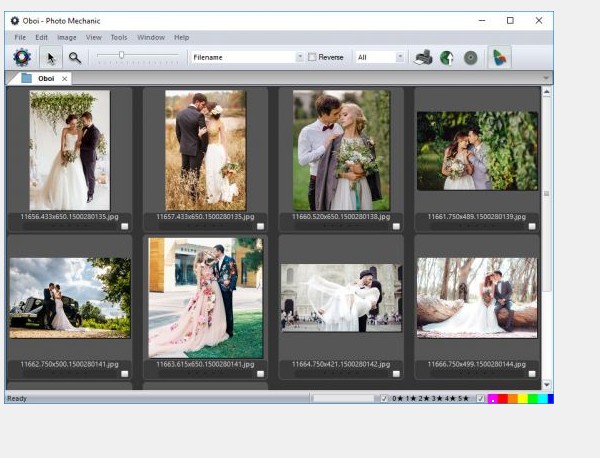The height and width of the screenshot is (458, 600).
Task: Open the Window menu
Action: [x=151, y=37]
